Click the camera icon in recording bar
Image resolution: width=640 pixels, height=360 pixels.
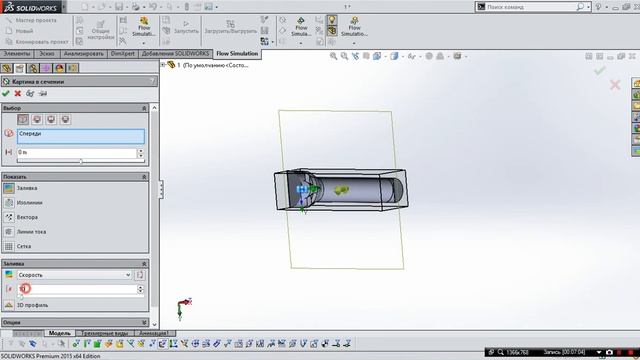609,352
